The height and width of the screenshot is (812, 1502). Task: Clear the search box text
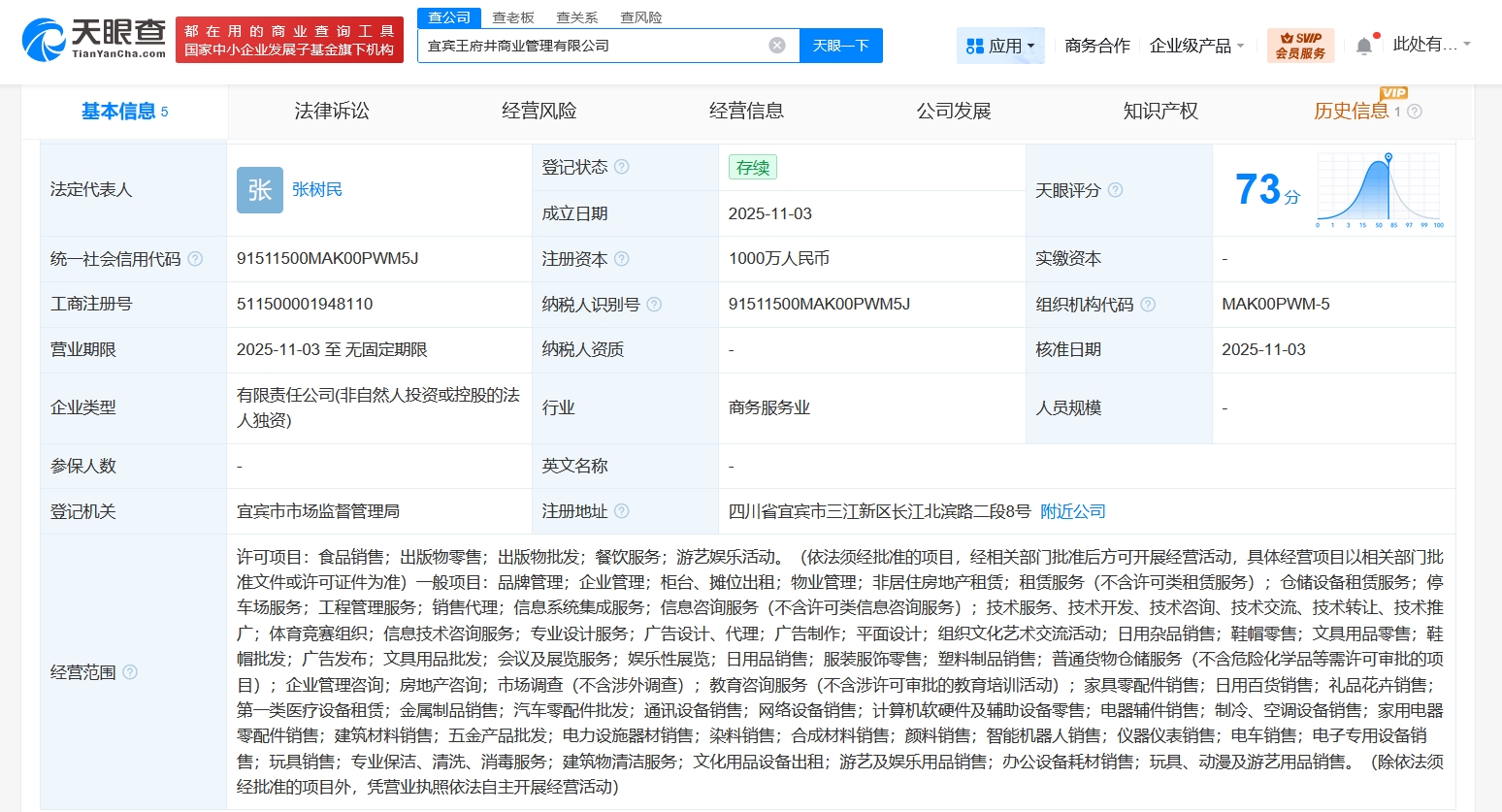click(776, 46)
